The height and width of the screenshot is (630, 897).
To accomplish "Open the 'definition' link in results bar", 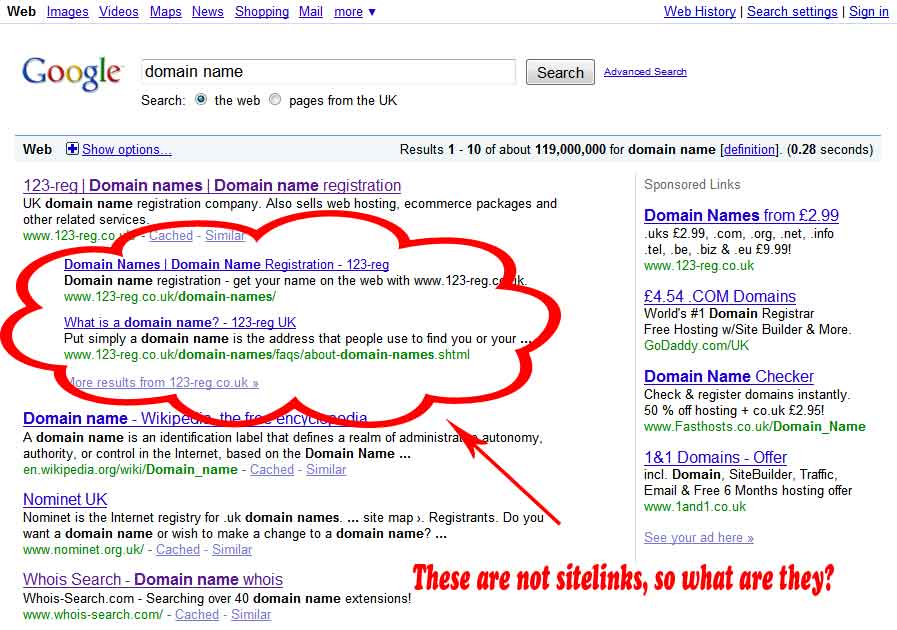I will click(x=749, y=149).
